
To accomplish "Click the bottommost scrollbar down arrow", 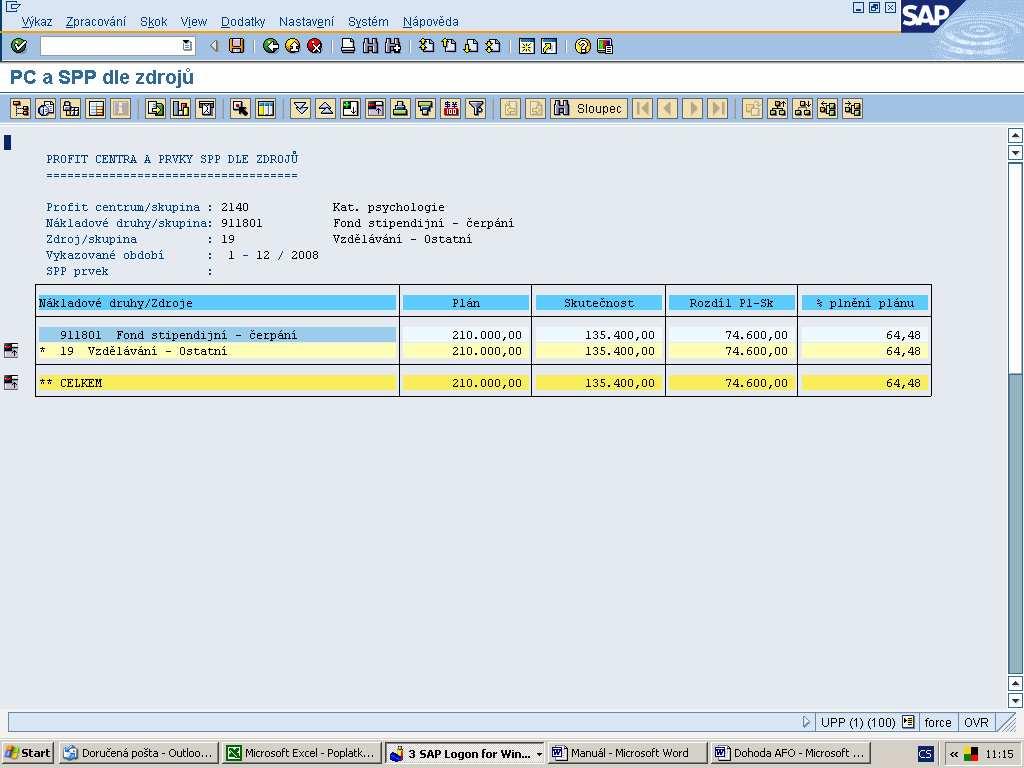I will [1015, 701].
